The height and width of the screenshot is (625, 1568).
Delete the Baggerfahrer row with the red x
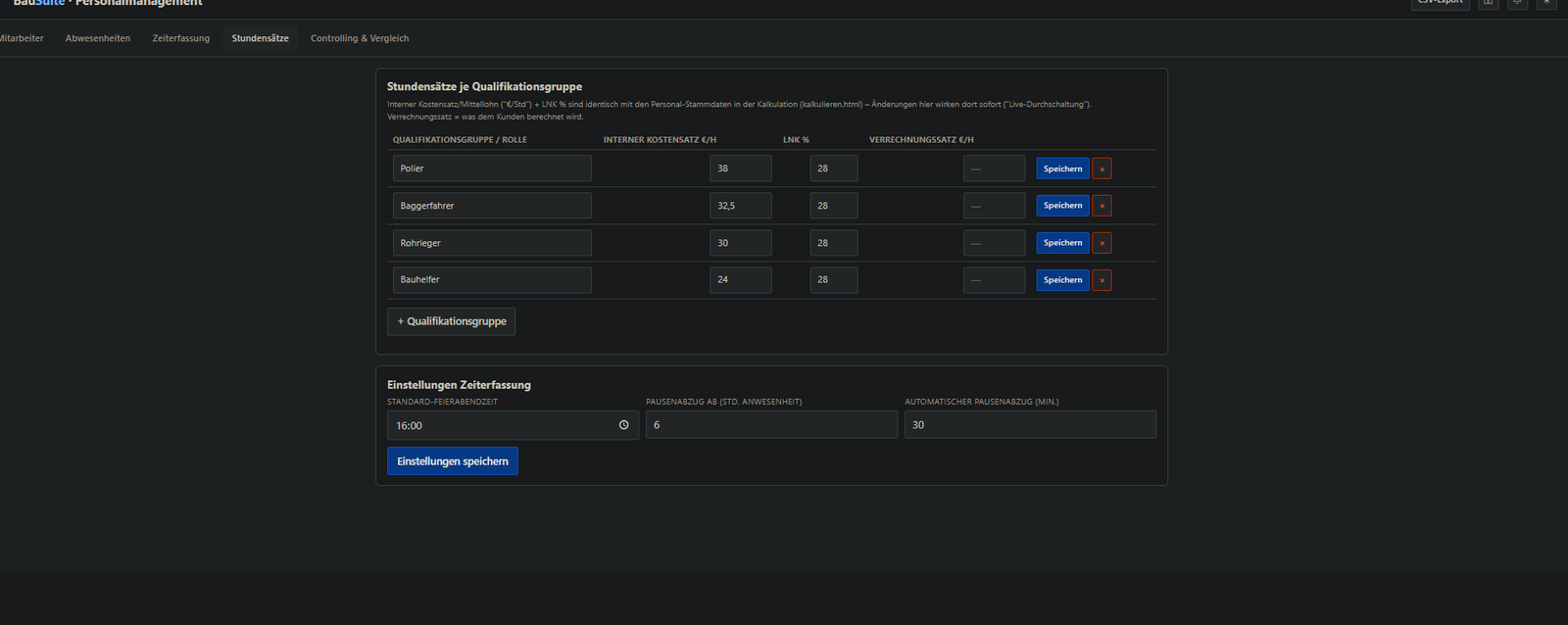click(x=1102, y=206)
